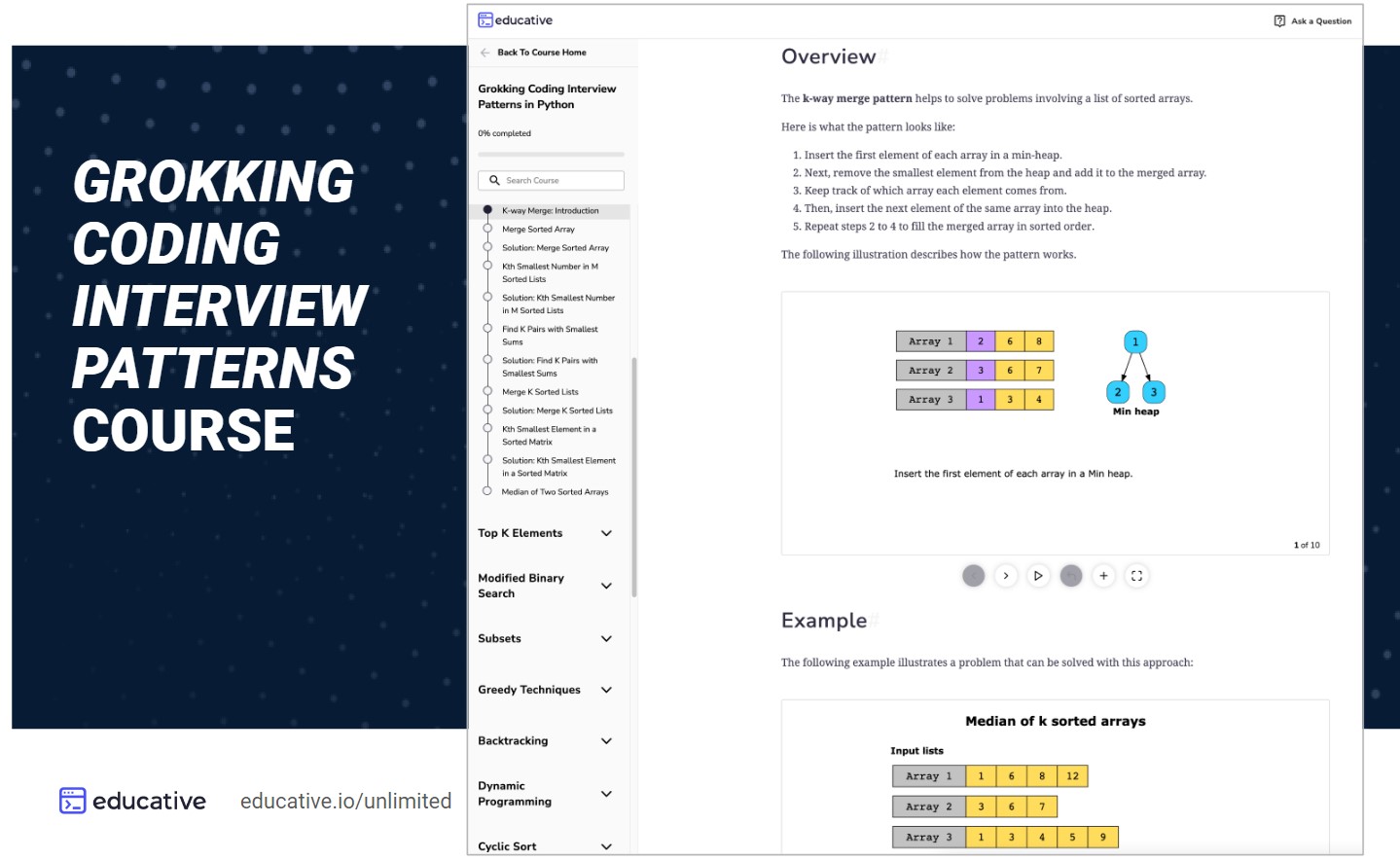Image resolution: width=1400 pixels, height=860 pixels.
Task: Click the plus zoom button
Action: [1103, 576]
